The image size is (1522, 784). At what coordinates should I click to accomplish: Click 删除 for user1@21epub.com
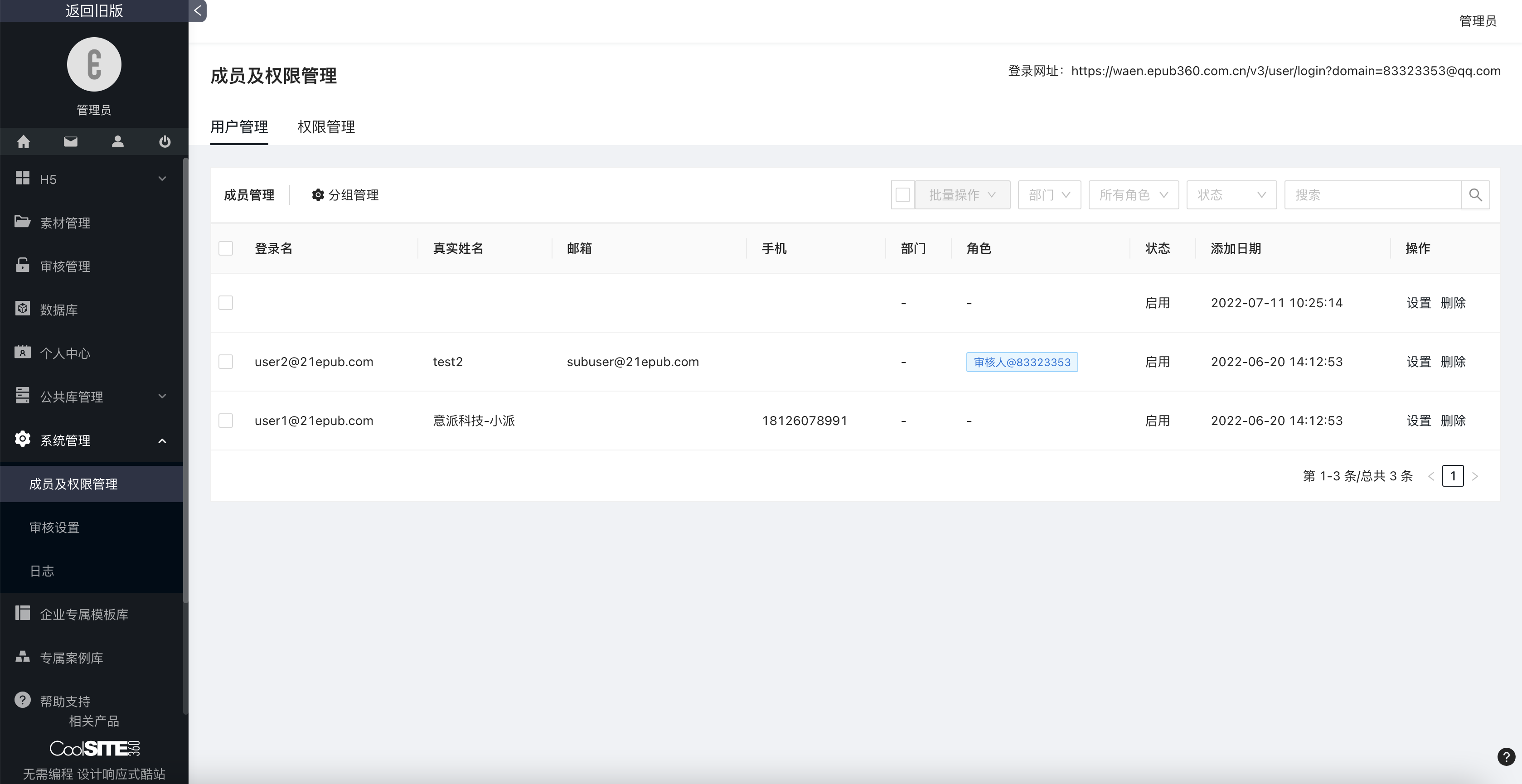1453,421
